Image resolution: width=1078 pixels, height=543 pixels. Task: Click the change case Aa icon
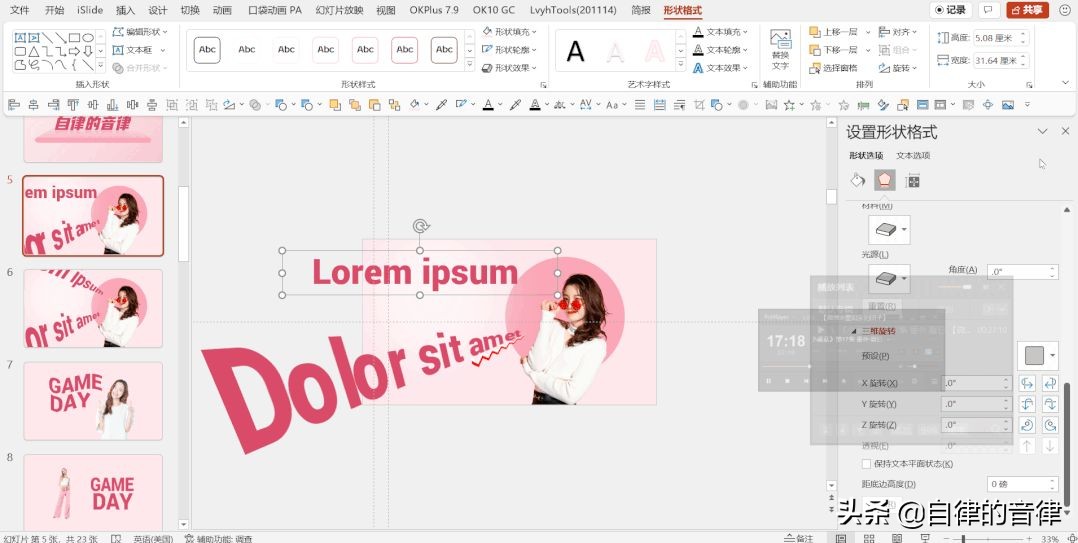pyautogui.click(x=611, y=105)
